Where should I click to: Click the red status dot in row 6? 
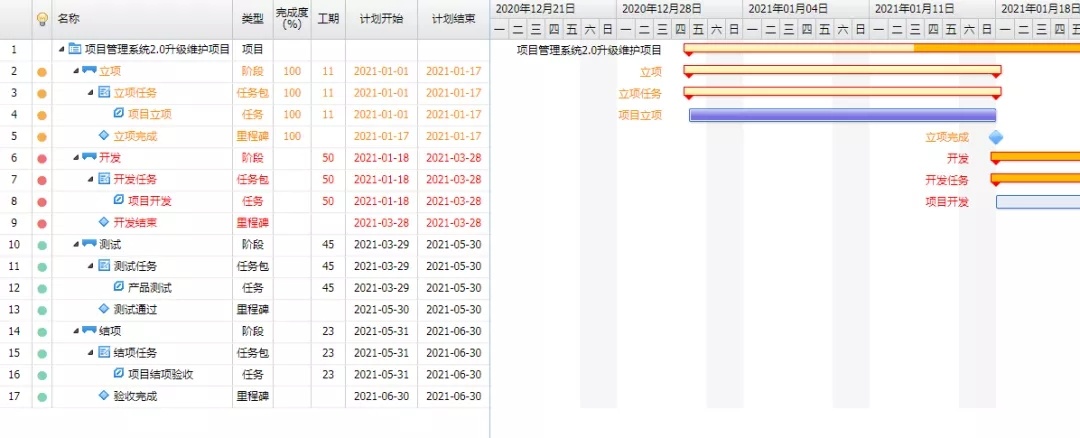coord(41,159)
